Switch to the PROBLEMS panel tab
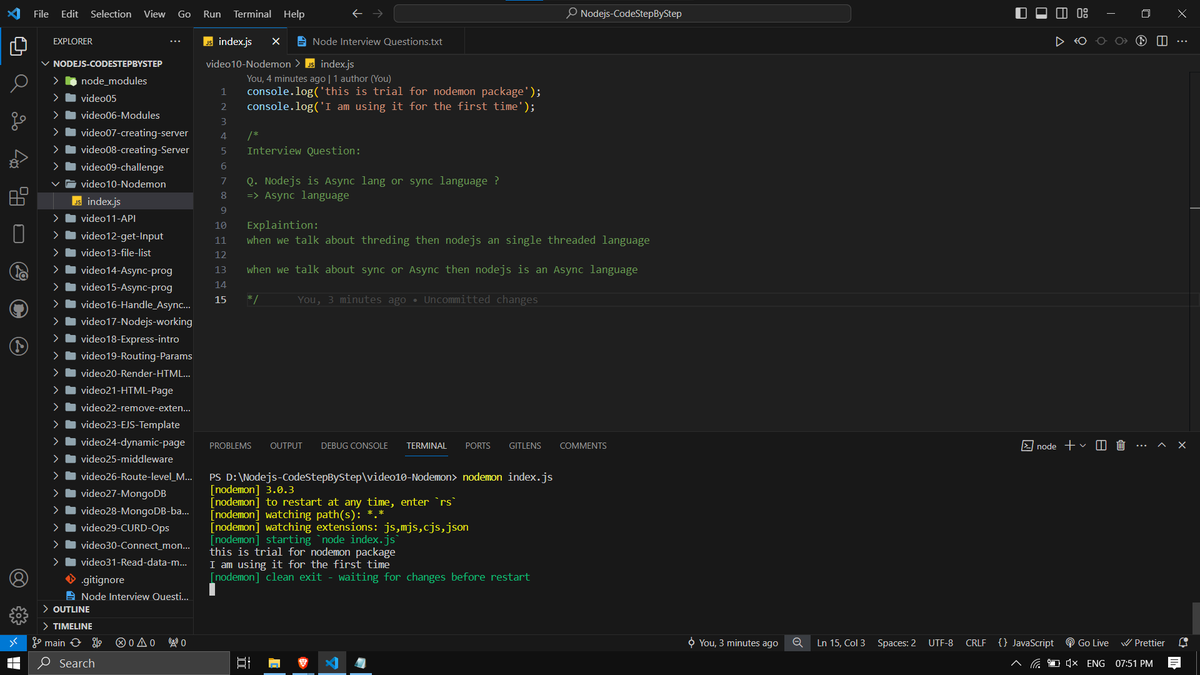Viewport: 1200px width, 675px height. pyautogui.click(x=230, y=446)
